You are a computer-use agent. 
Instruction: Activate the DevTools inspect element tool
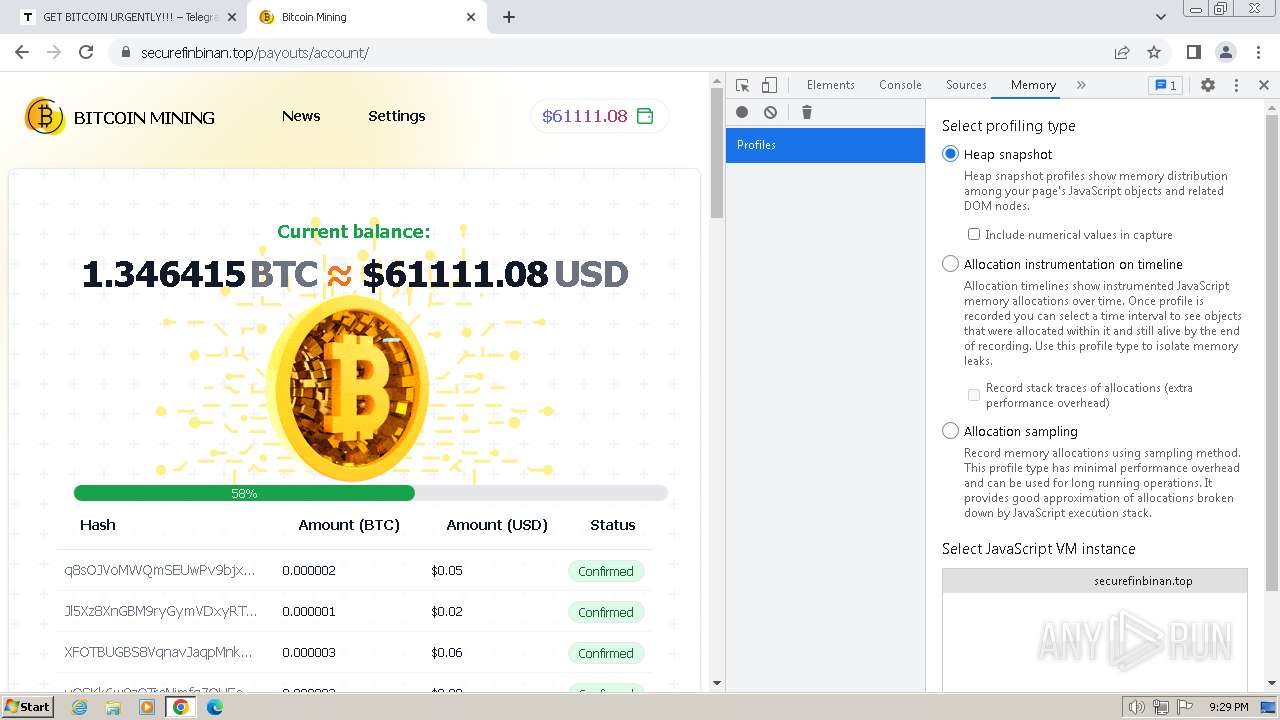pyautogui.click(x=742, y=85)
